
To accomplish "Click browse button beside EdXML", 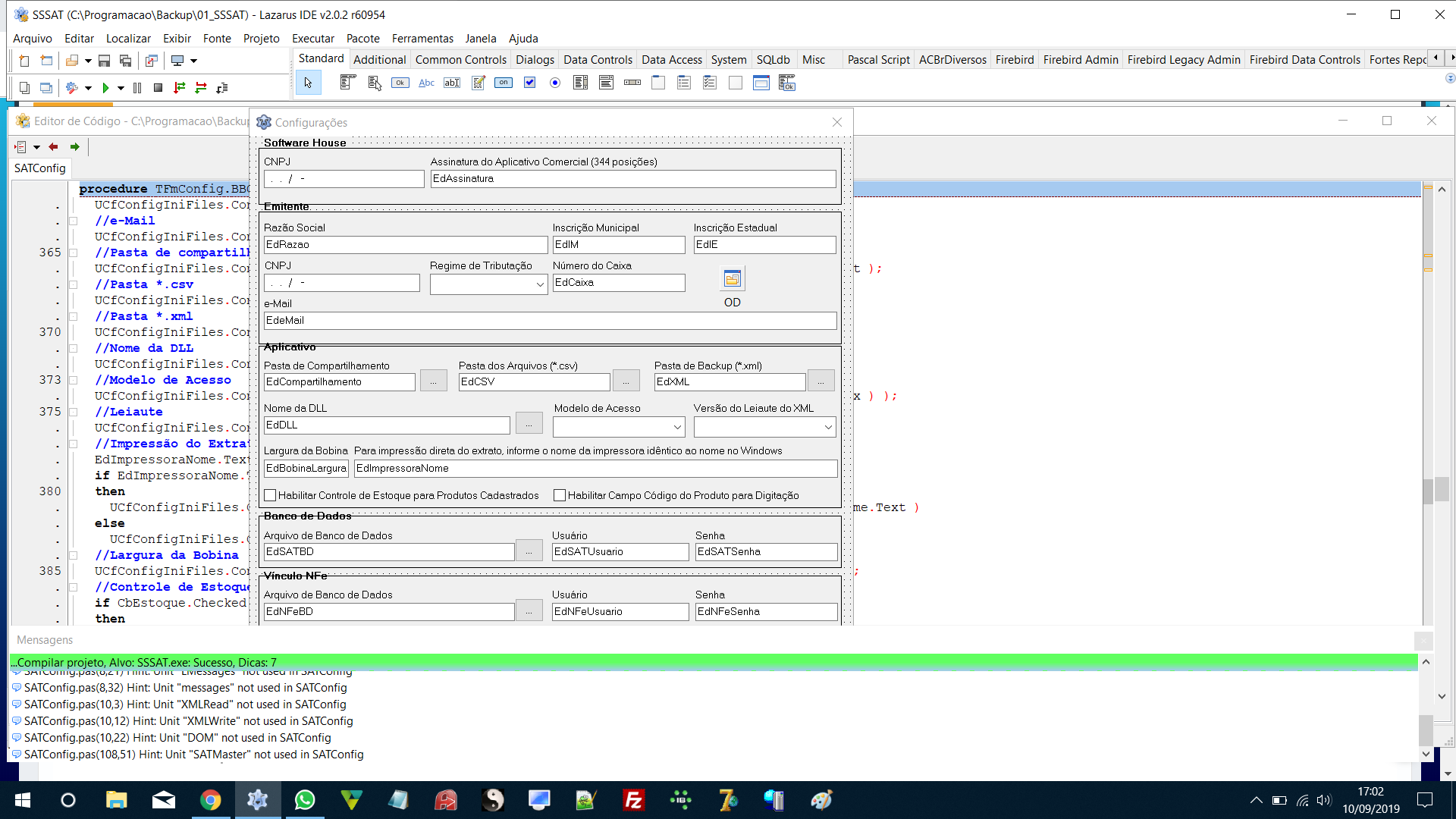I will [x=821, y=381].
